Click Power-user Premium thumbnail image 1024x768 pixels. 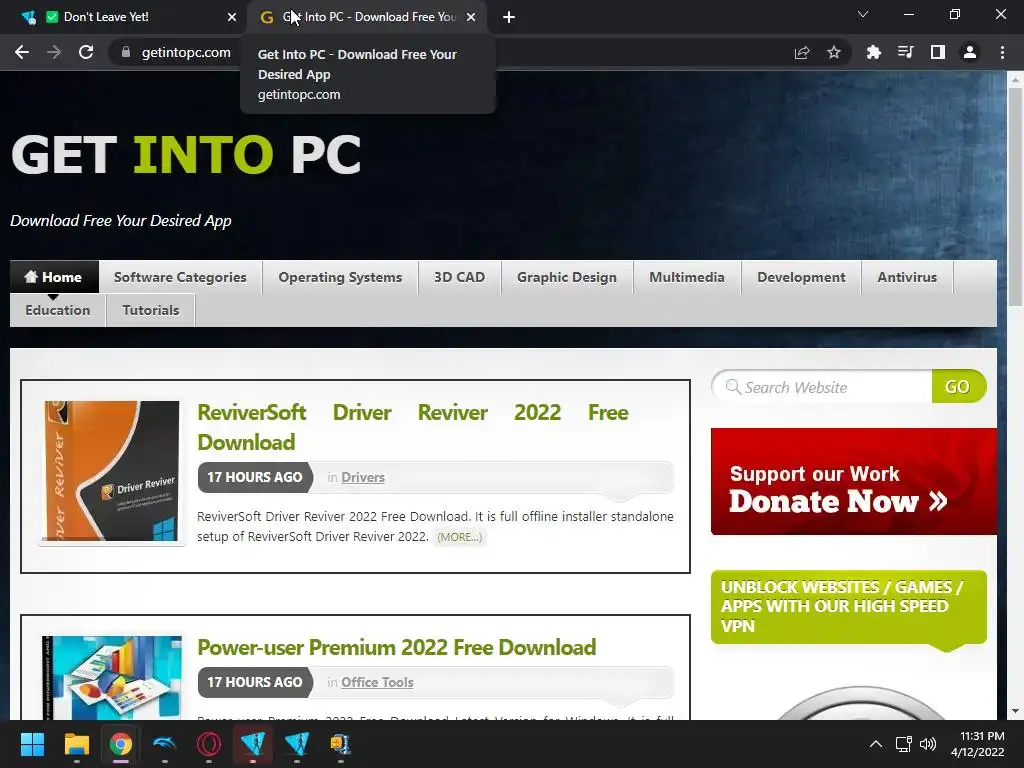[x=112, y=678]
